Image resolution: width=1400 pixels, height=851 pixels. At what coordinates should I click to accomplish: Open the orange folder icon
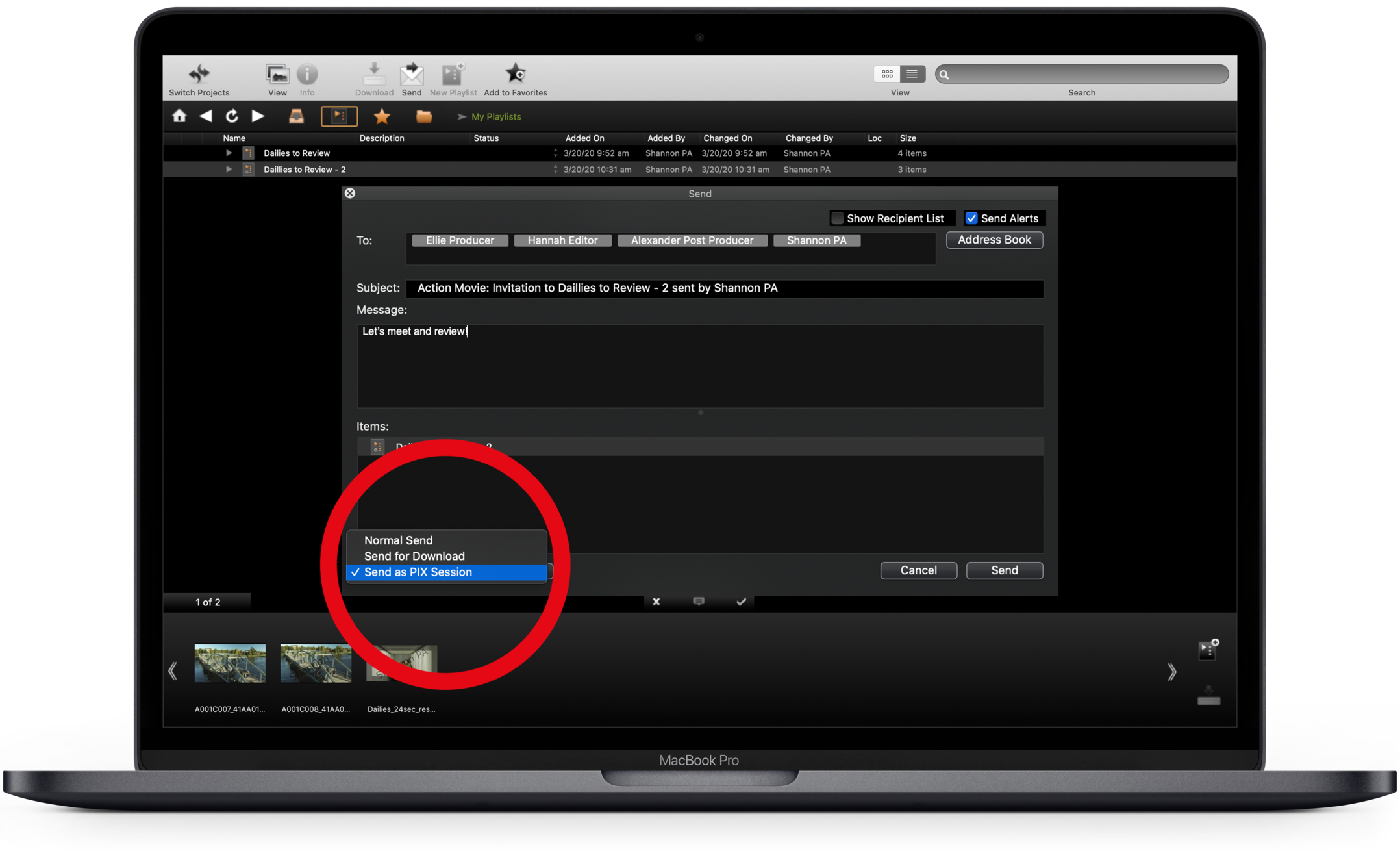423,116
